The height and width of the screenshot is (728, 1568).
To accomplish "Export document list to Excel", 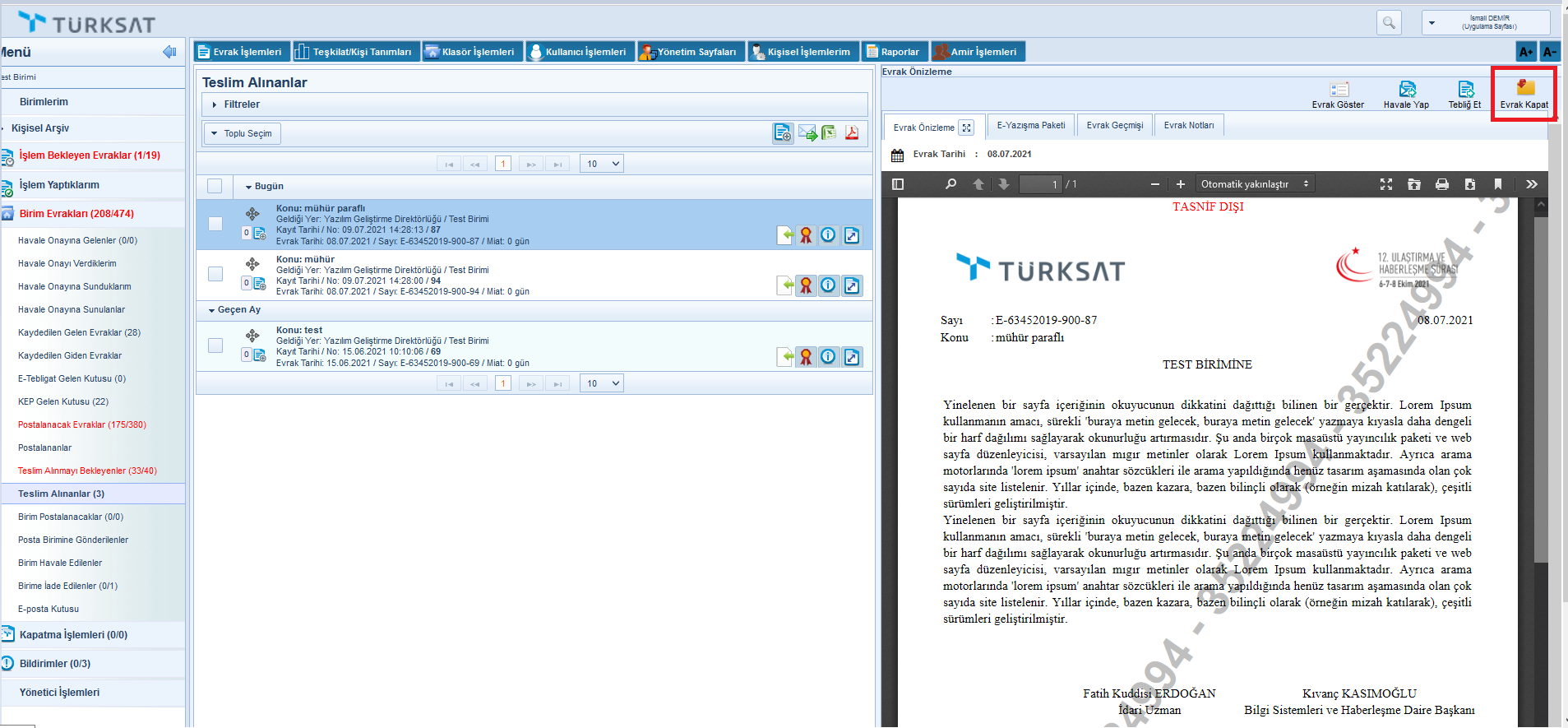I will (829, 133).
